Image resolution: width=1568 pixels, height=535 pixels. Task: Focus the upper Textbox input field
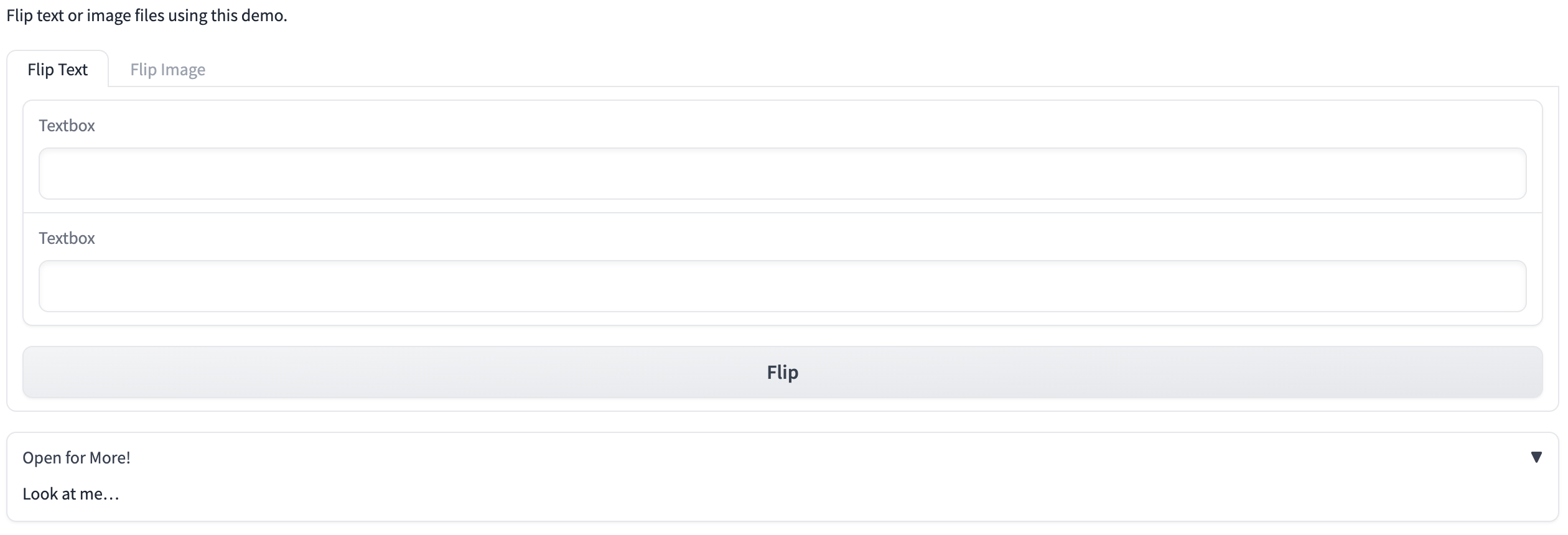click(782, 174)
